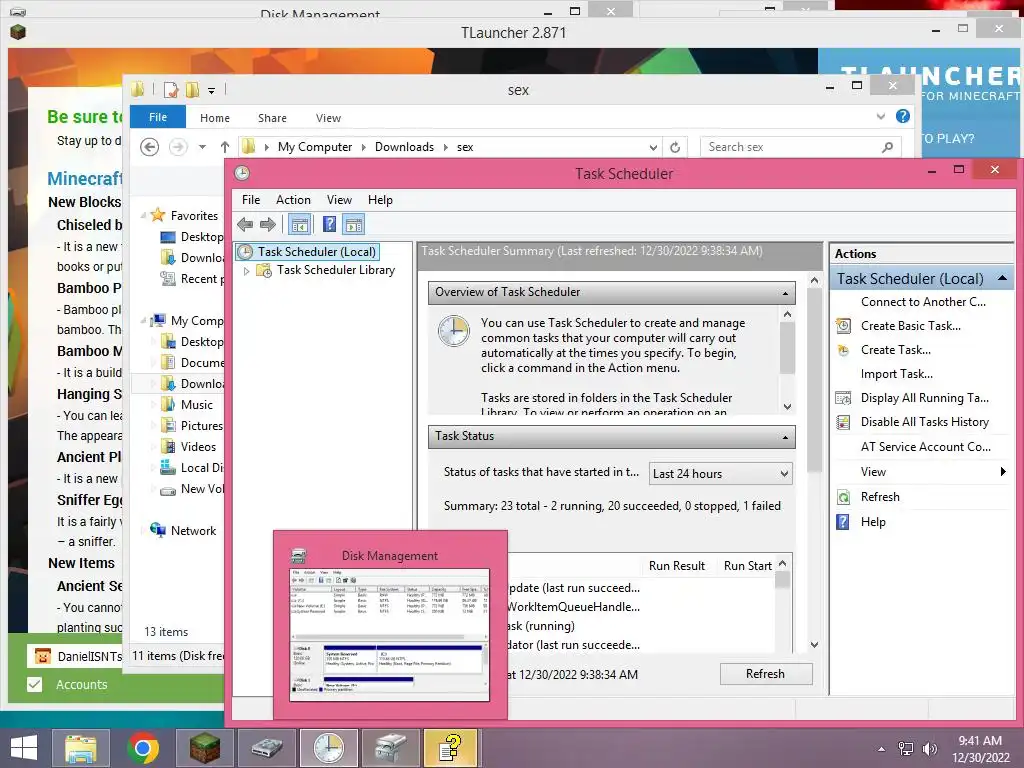
Task: Click the Explorer refresh address button
Action: point(675,147)
